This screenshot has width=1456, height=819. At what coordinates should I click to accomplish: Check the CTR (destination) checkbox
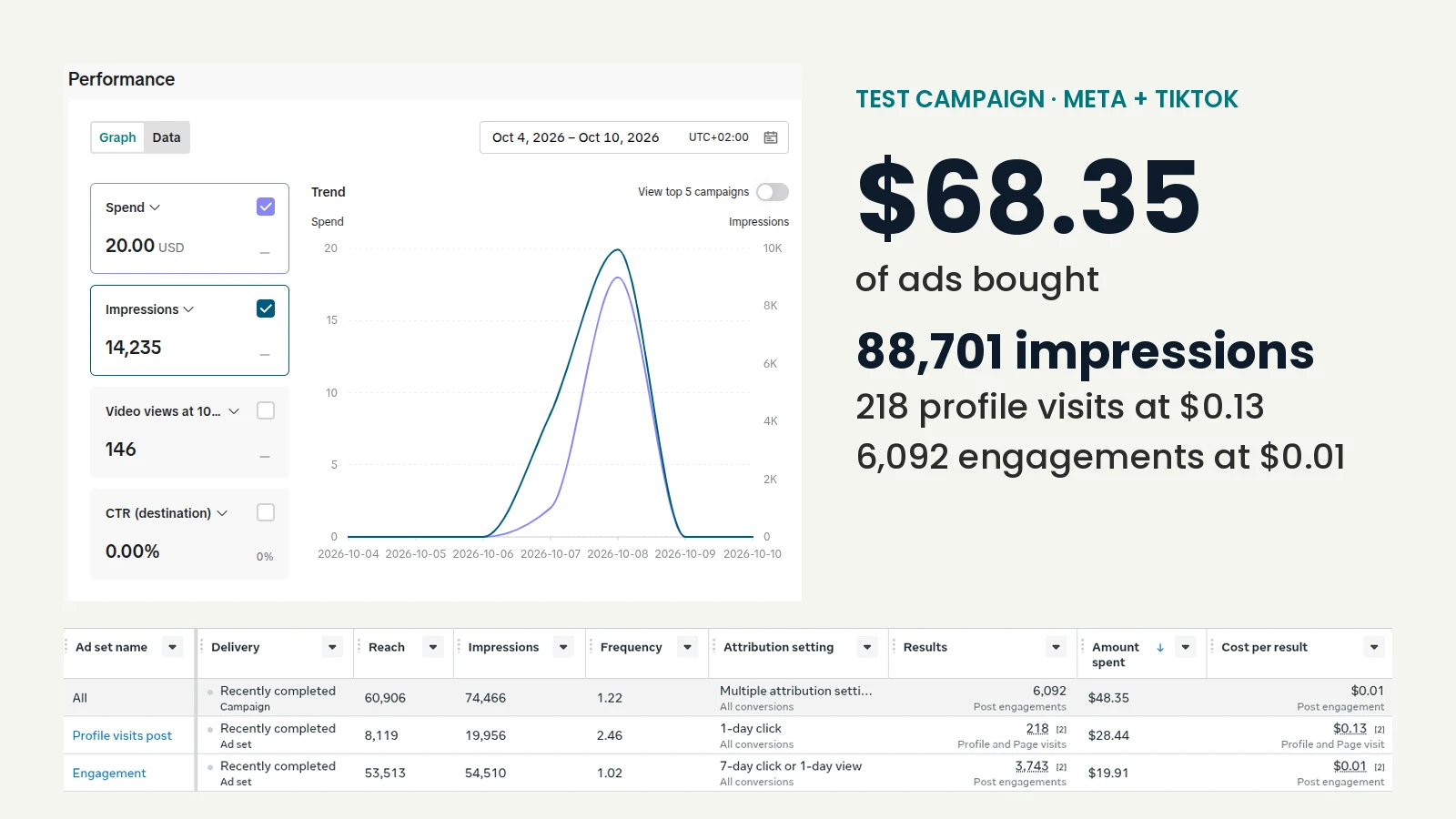pos(266,512)
